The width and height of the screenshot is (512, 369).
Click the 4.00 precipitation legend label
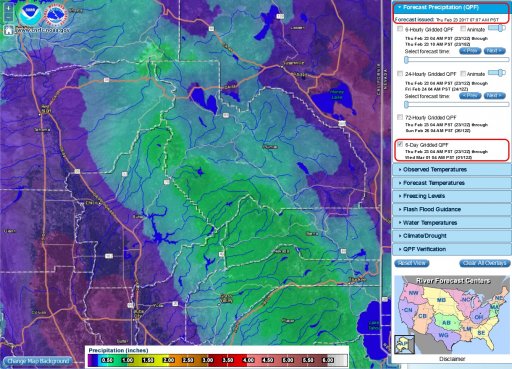248,360
